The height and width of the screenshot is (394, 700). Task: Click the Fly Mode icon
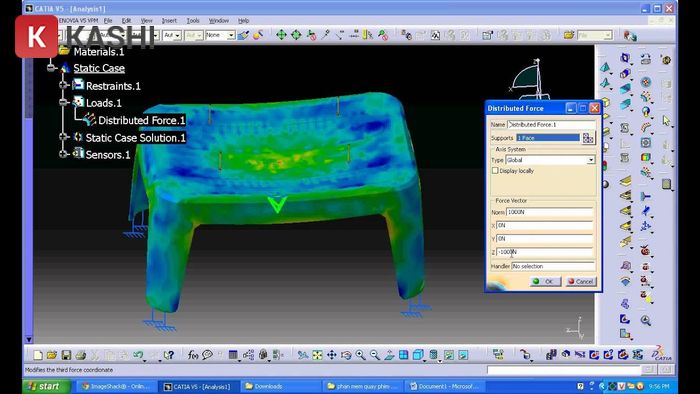click(303, 355)
